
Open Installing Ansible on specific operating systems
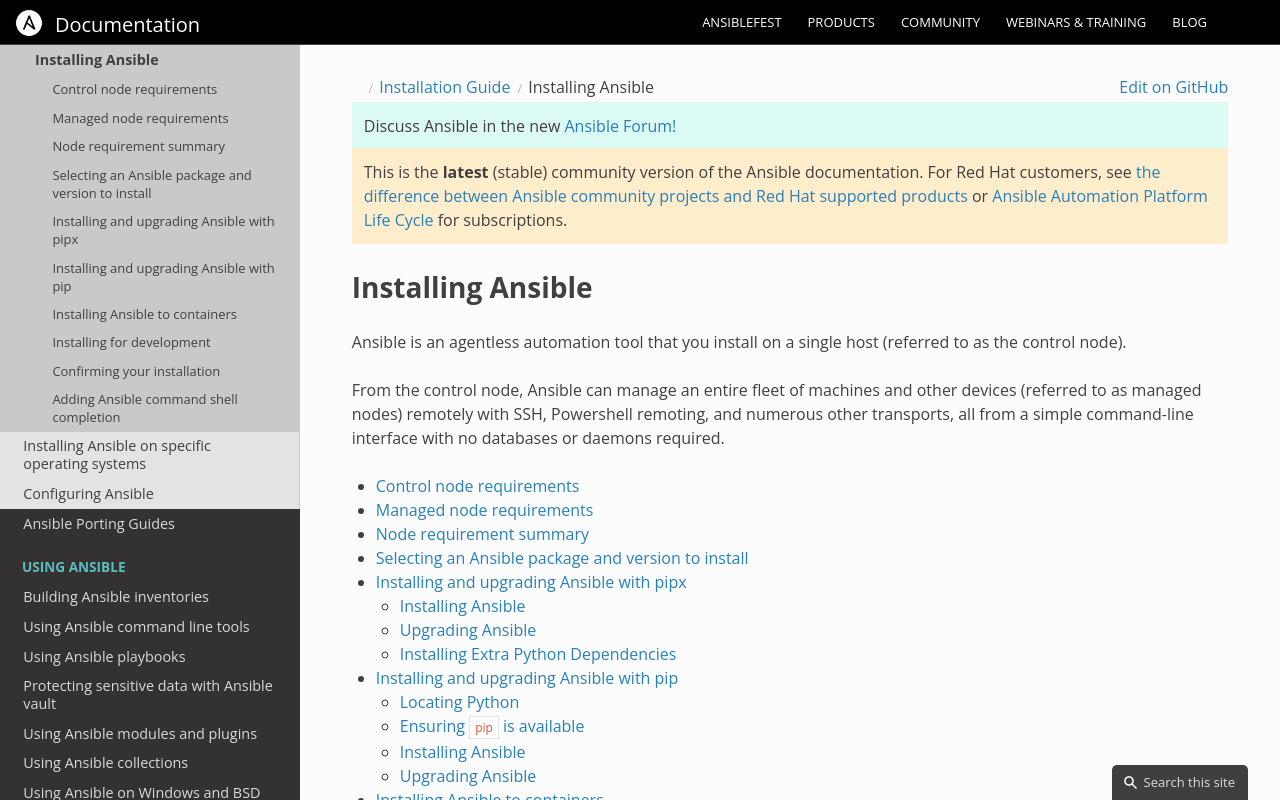point(117,455)
